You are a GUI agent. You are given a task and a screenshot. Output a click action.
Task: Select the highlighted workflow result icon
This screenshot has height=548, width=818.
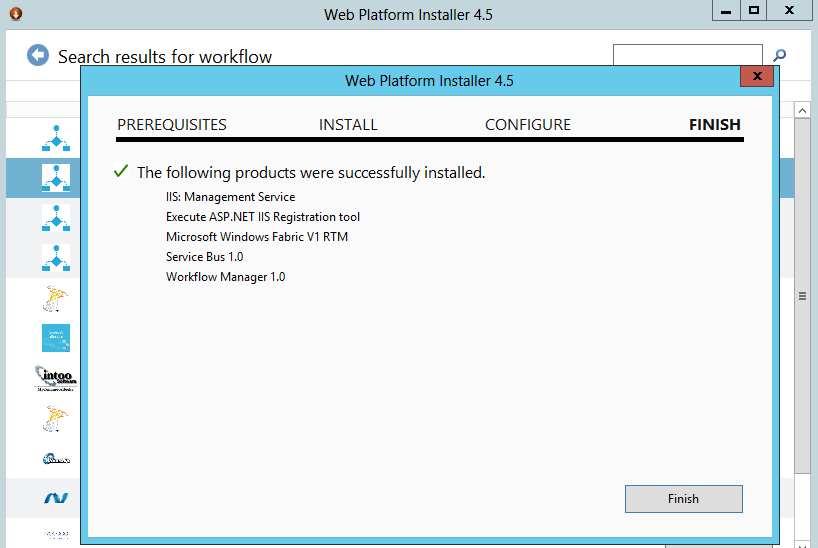(56, 178)
